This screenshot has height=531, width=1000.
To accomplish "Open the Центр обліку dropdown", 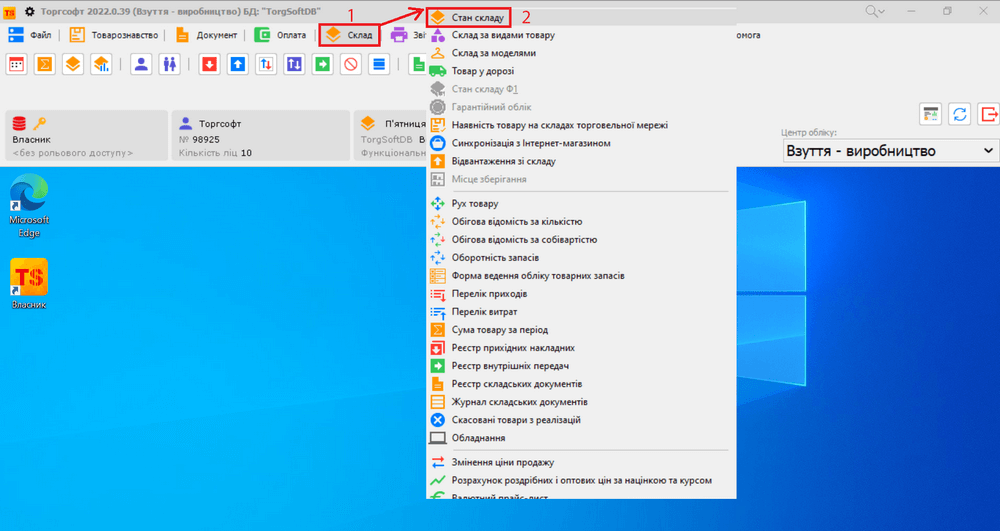I will 891,151.
